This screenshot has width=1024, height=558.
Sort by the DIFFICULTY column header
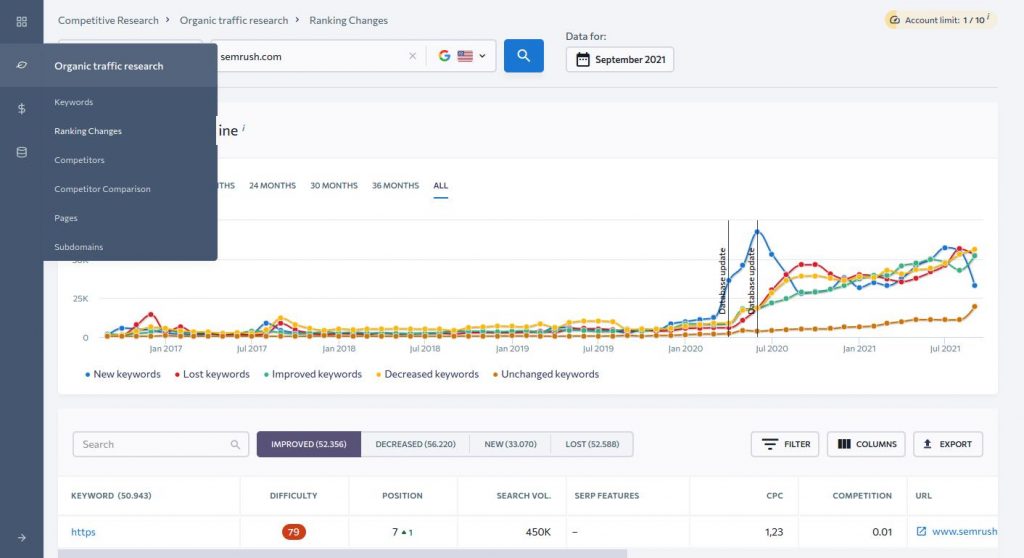[293, 496]
